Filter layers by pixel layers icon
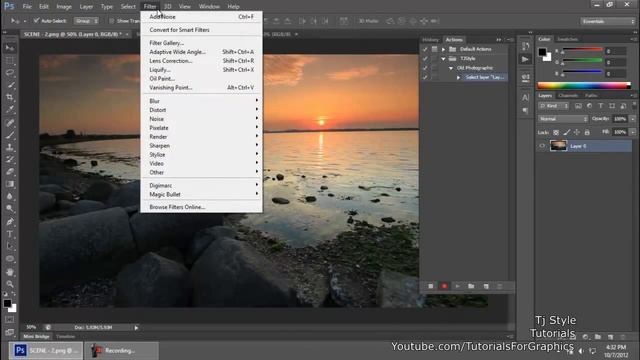The height and width of the screenshot is (360, 640). (578, 106)
